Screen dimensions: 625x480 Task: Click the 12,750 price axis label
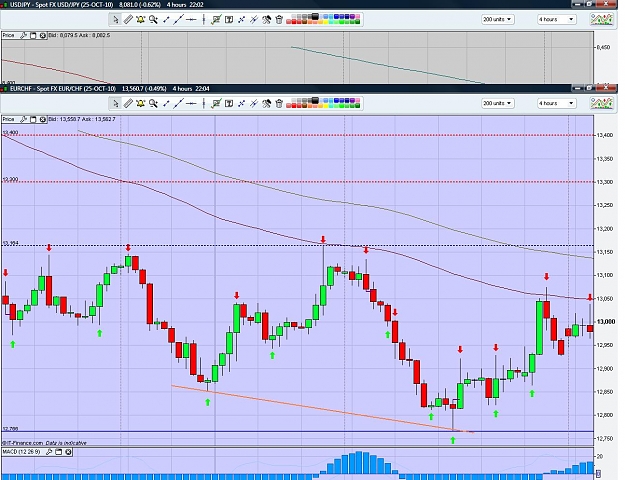coord(604,439)
